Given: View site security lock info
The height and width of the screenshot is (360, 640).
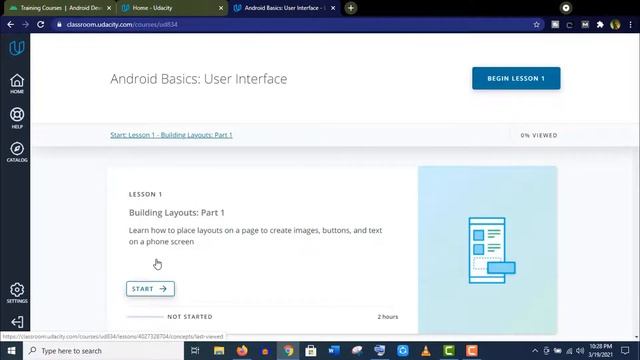Looking at the screenshot, I should click(59, 24).
